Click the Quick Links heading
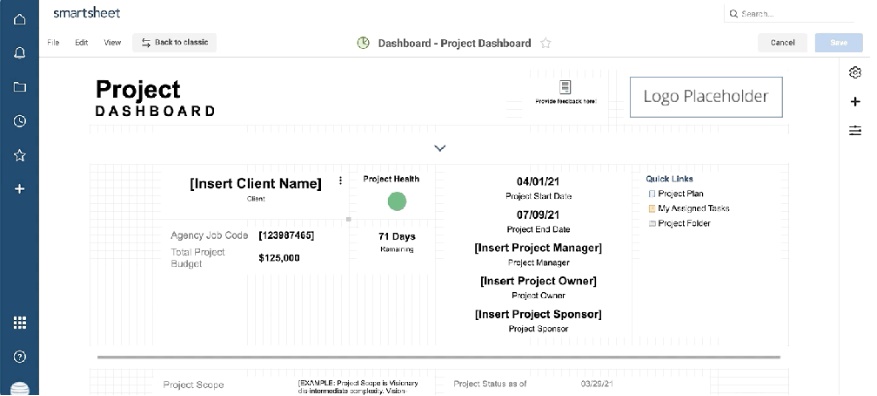Screen dimensions: 877x396 coord(669,179)
